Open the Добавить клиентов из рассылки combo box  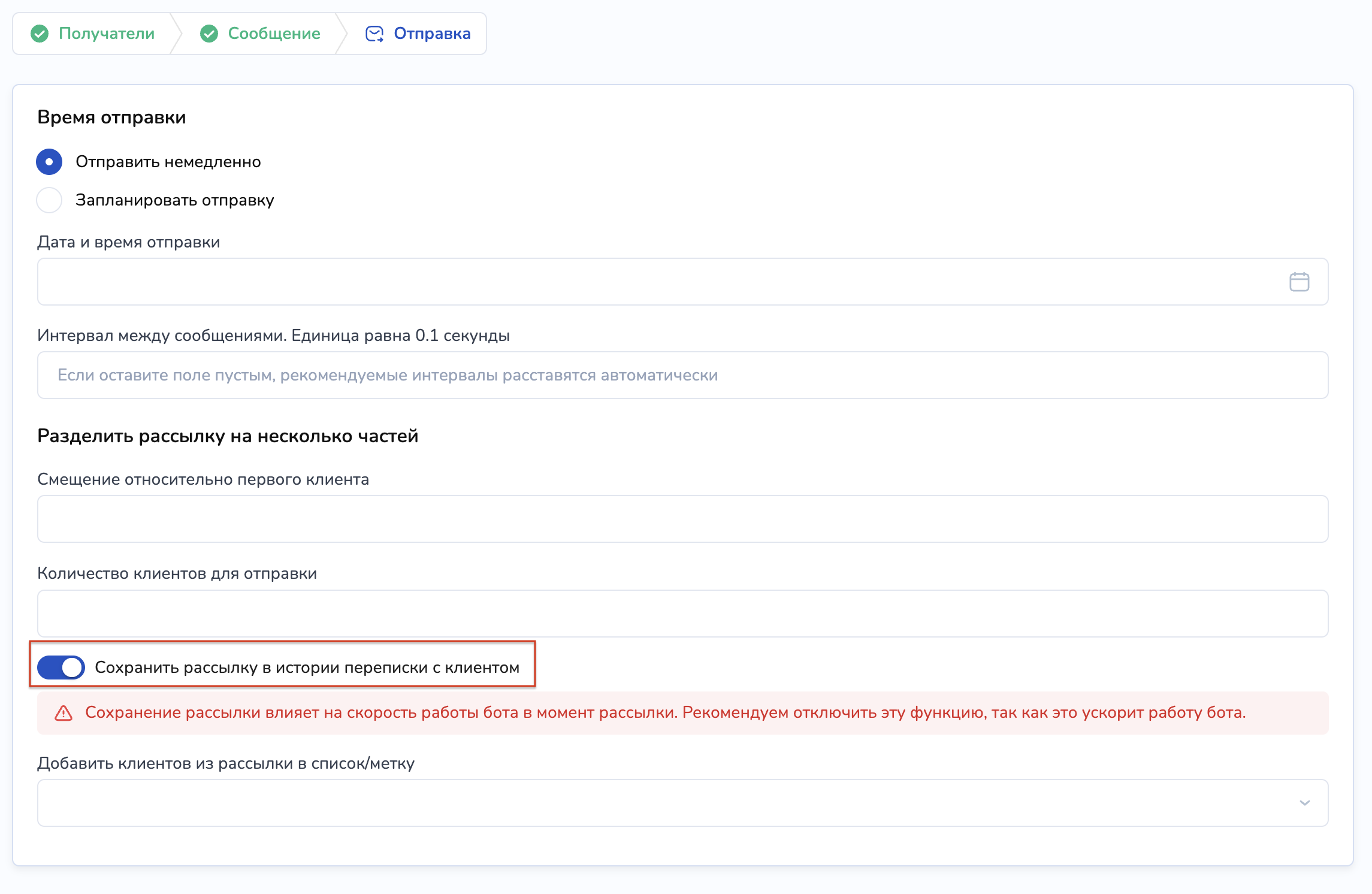point(659,803)
